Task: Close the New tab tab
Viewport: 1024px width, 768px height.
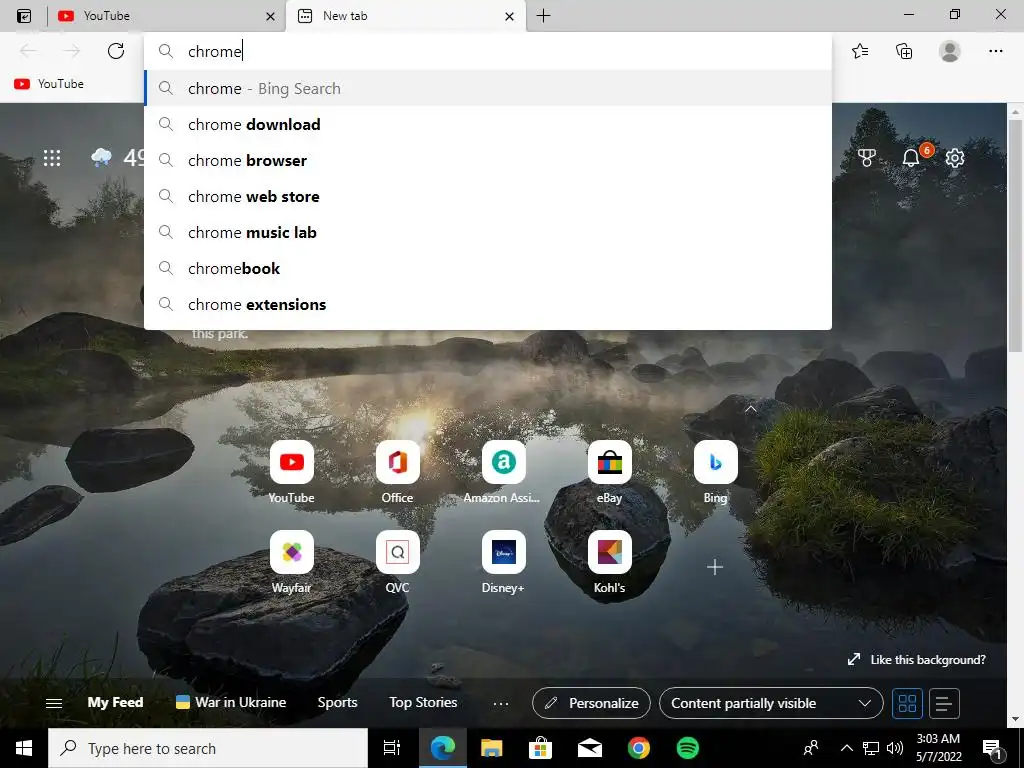Action: pyautogui.click(x=509, y=16)
